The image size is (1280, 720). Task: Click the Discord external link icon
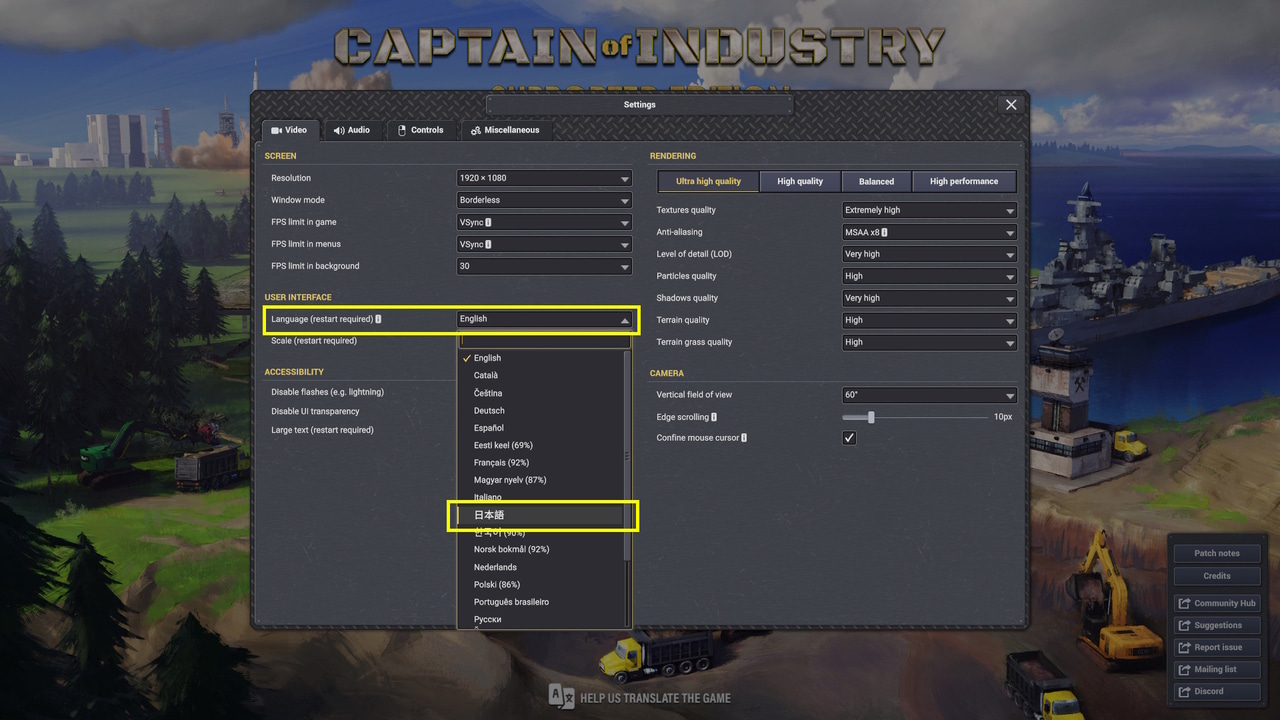pyautogui.click(x=1185, y=691)
